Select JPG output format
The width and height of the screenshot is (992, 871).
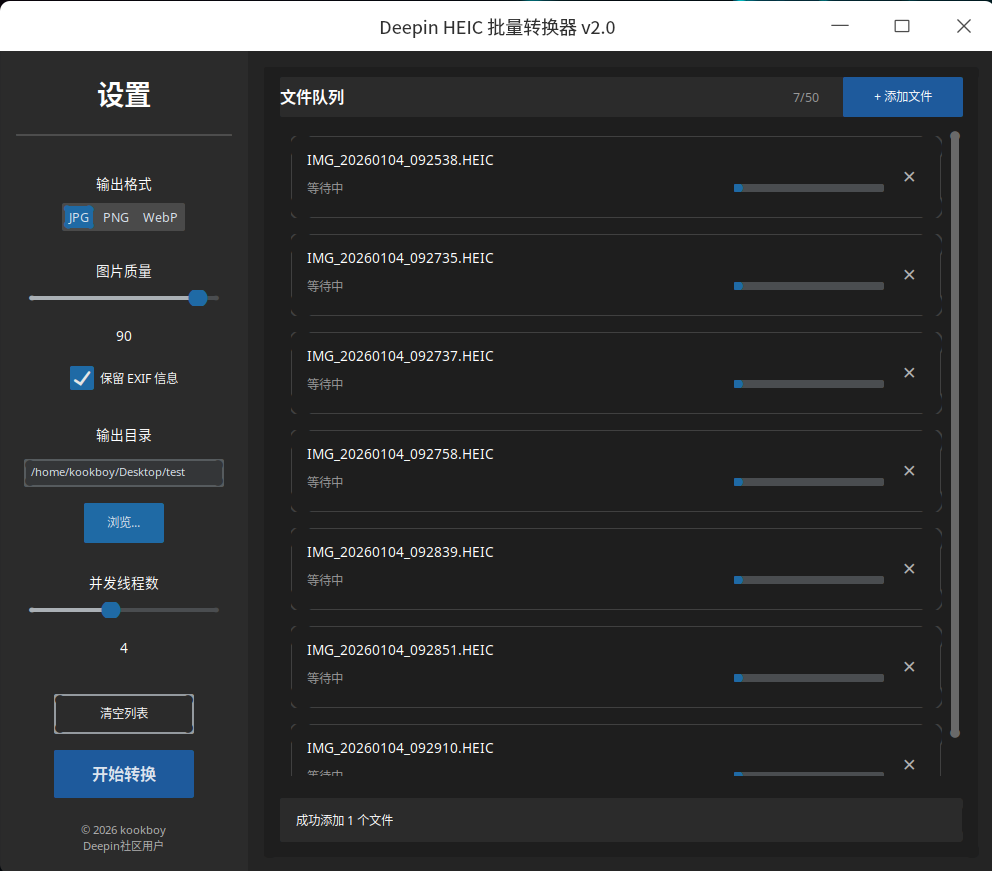pos(78,217)
